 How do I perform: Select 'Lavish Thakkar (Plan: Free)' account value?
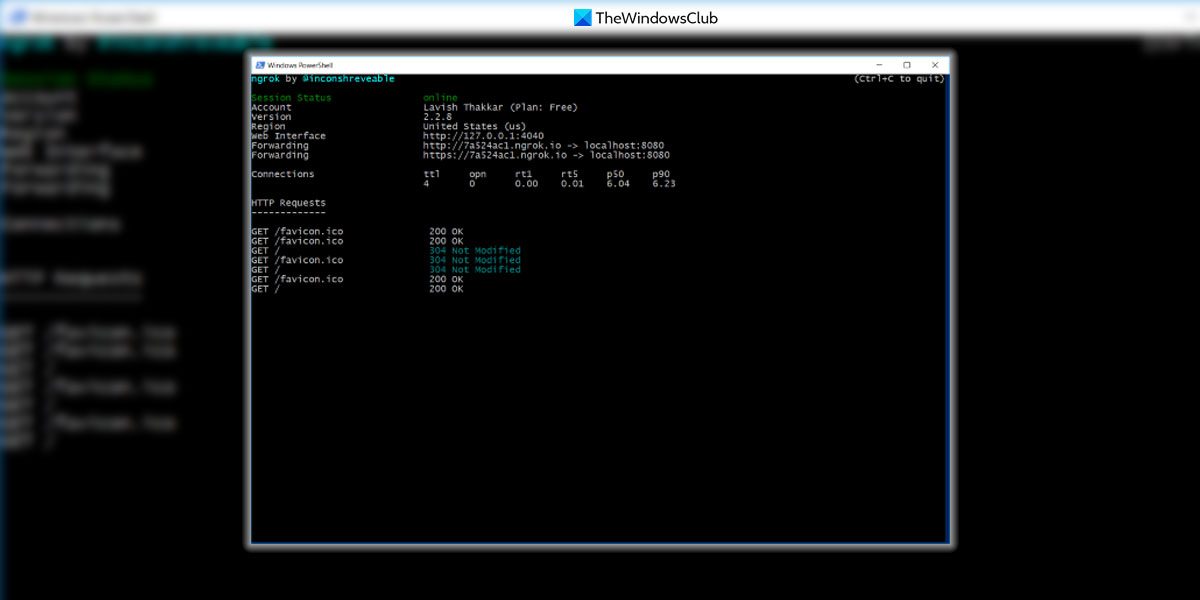coord(500,107)
